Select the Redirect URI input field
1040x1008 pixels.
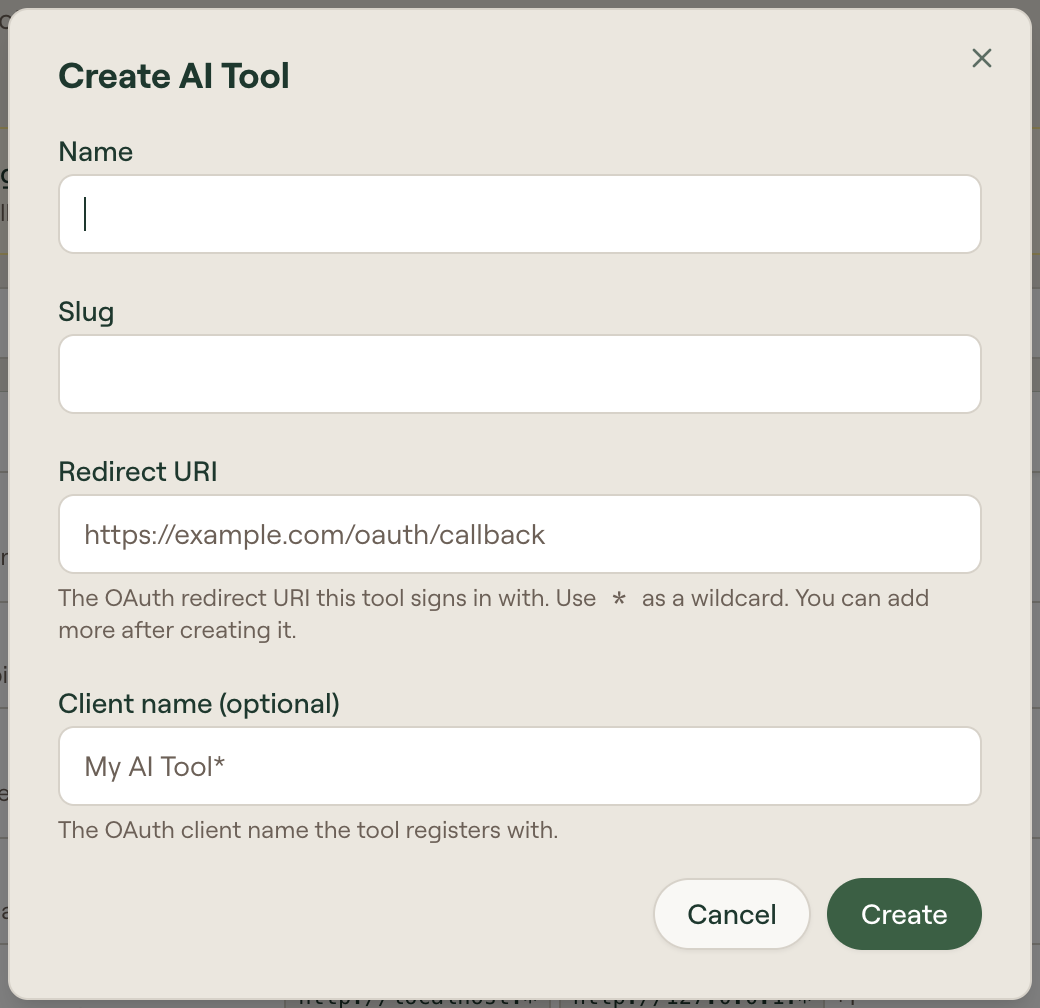coord(519,534)
